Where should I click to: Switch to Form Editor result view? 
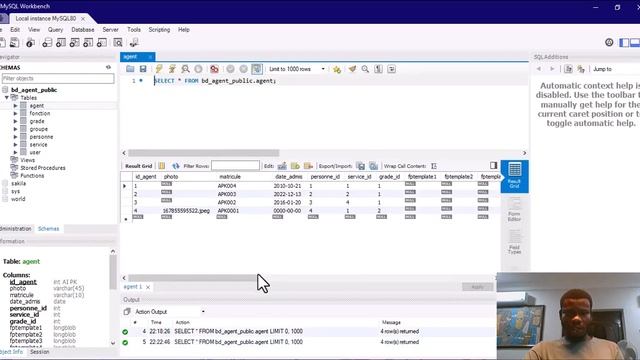click(x=514, y=210)
